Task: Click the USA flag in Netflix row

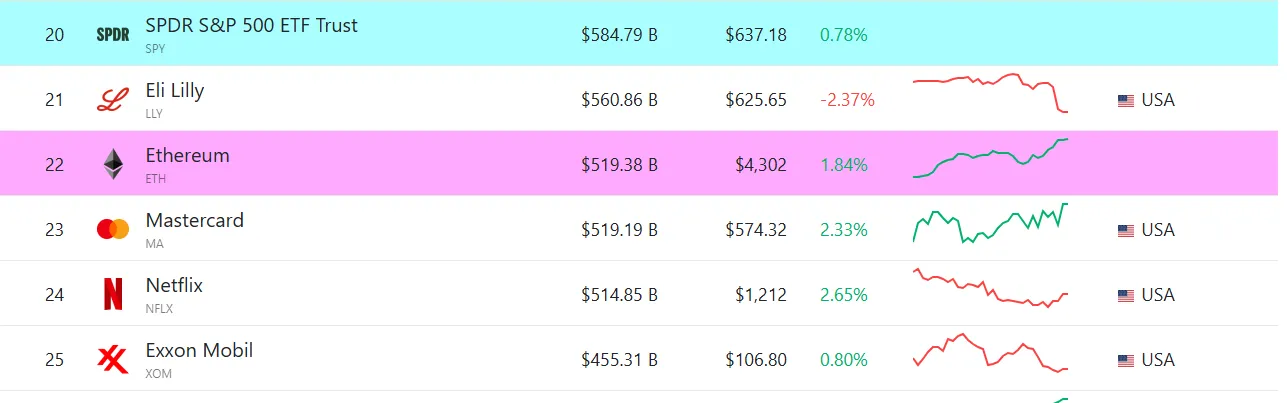Action: (1126, 295)
